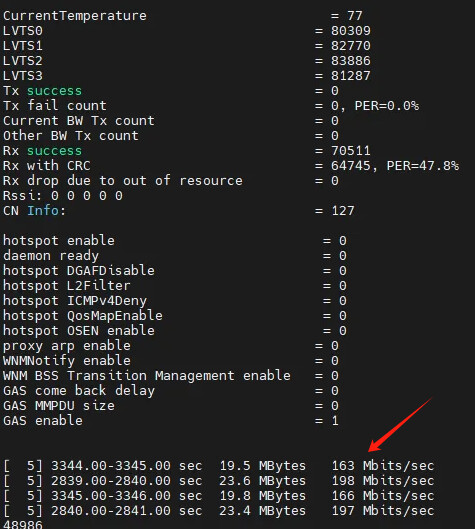Click the LVTS0 value 80309

pyautogui.click(x=351, y=31)
